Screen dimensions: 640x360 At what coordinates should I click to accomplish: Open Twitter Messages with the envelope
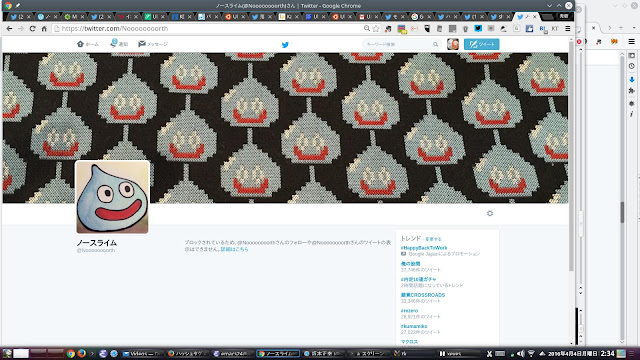[153, 44]
